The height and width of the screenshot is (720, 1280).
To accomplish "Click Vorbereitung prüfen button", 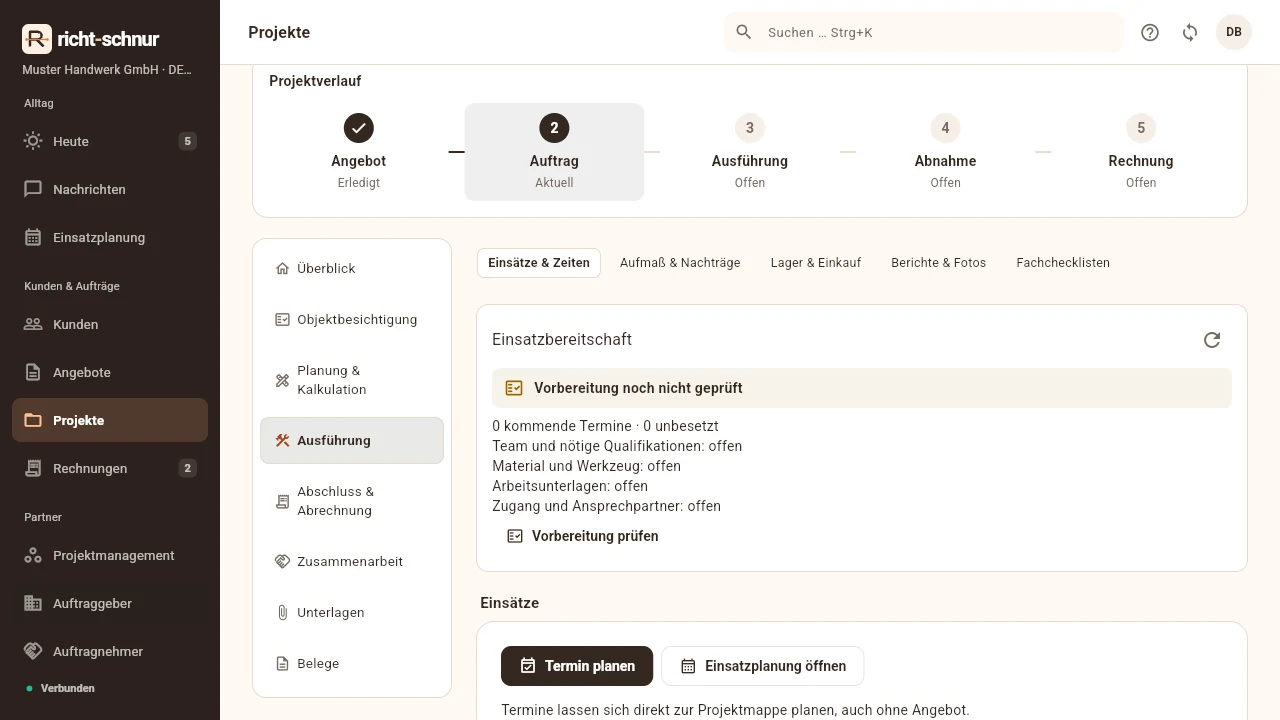I will click(582, 536).
